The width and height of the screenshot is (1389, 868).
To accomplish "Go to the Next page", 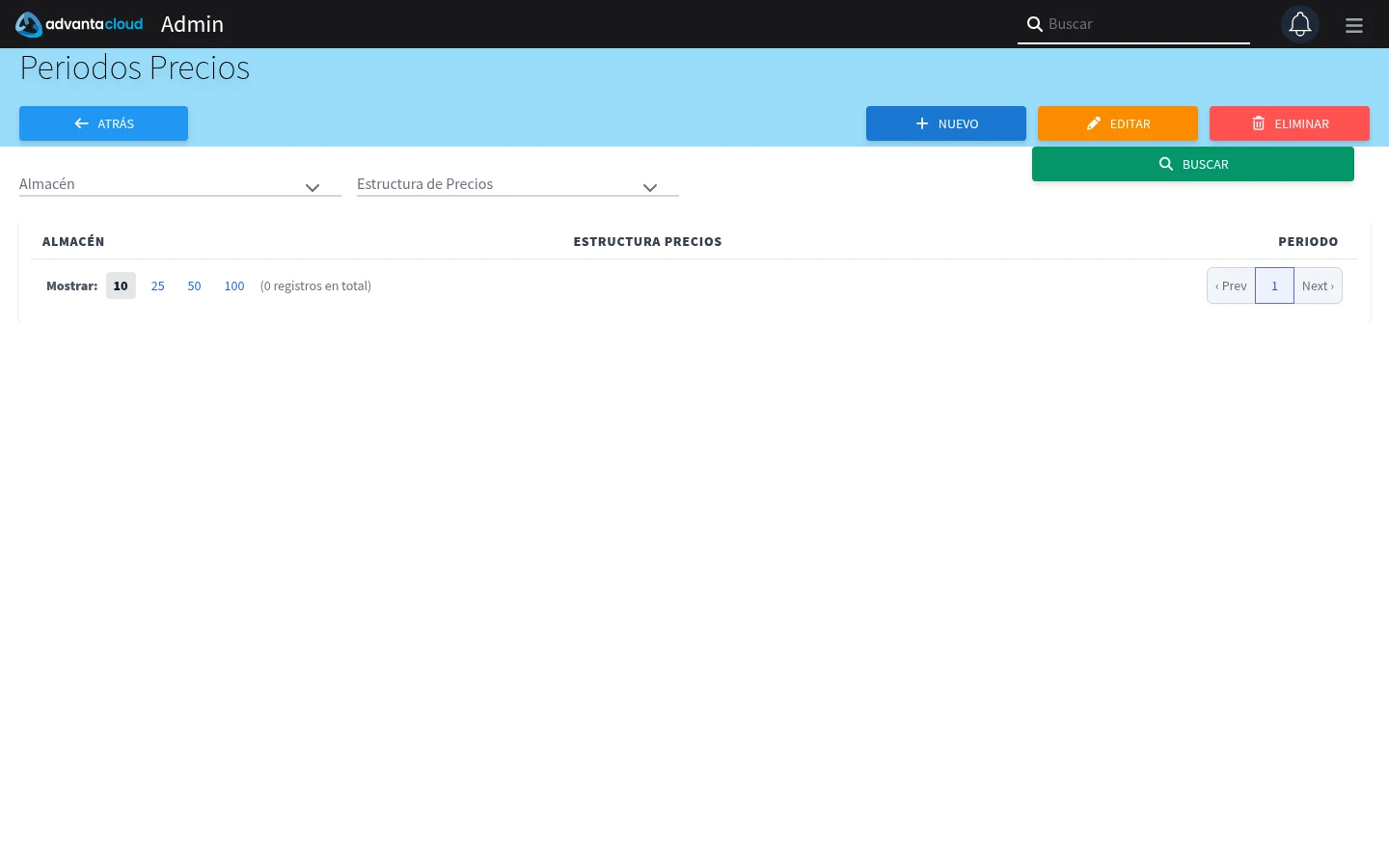I will tap(1318, 285).
